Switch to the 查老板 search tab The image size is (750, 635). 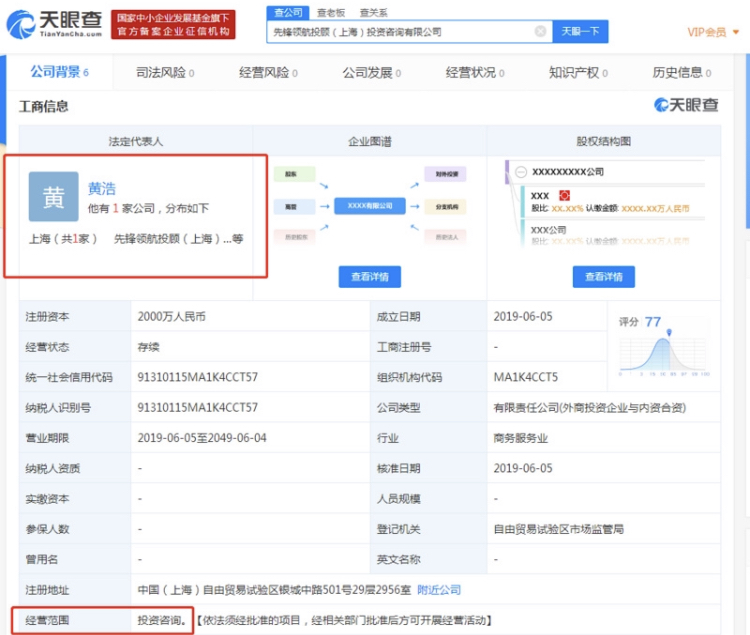329,12
